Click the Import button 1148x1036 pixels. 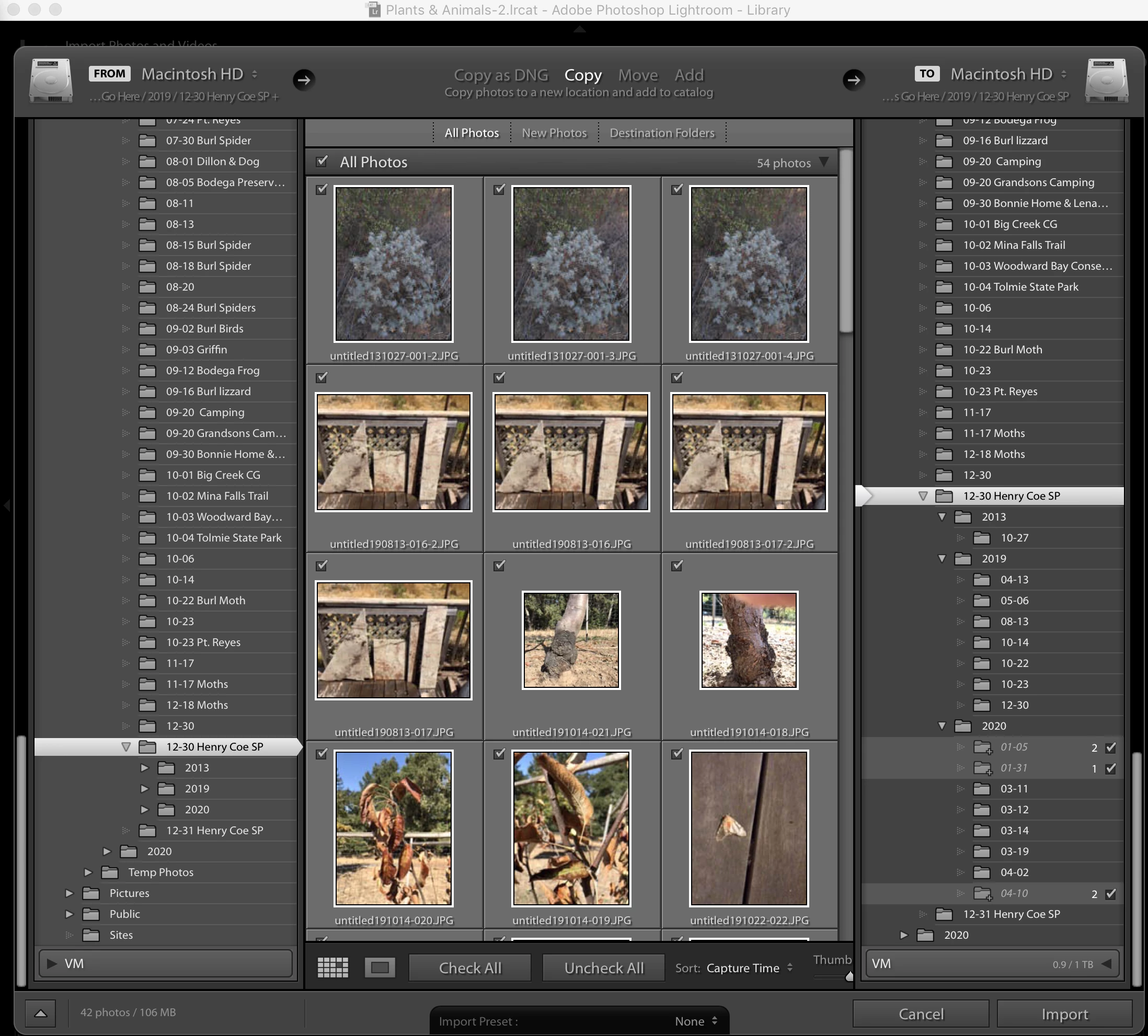click(x=1064, y=1014)
